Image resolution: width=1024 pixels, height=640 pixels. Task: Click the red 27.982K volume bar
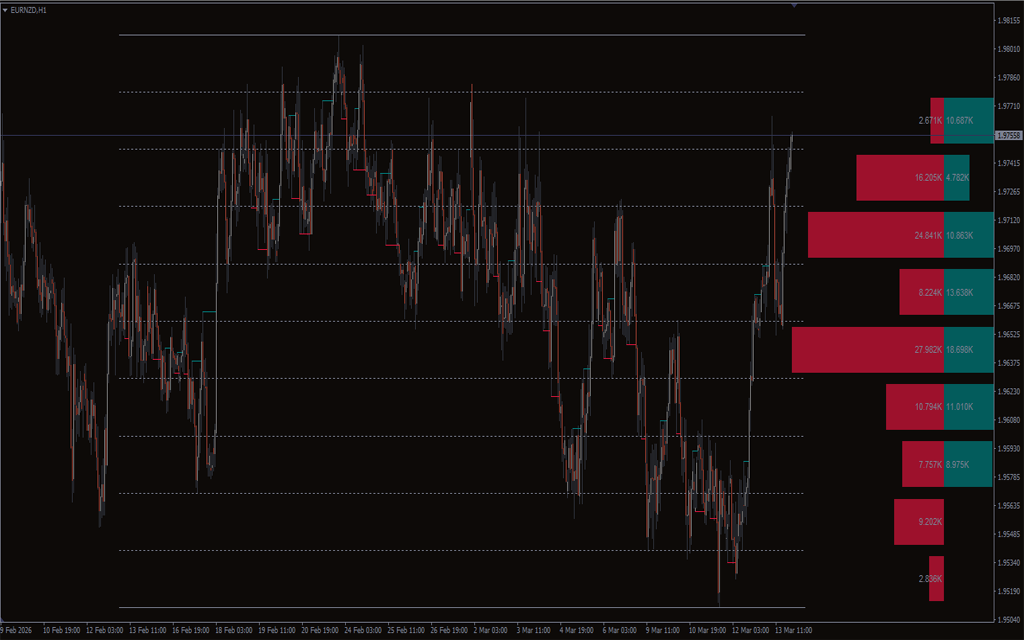tap(867, 350)
